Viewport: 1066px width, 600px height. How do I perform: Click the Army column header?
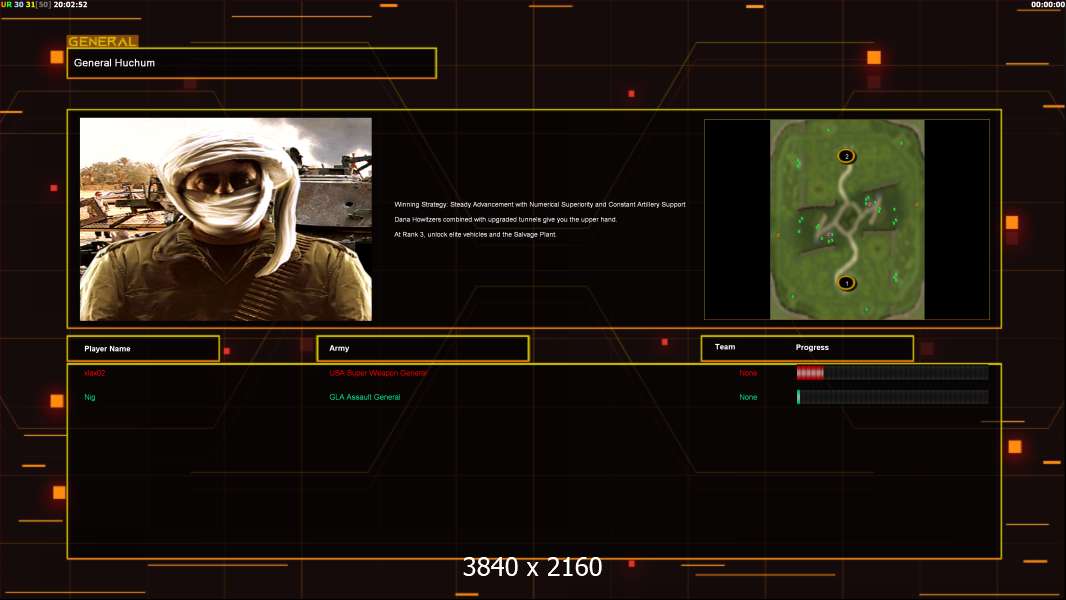point(423,348)
